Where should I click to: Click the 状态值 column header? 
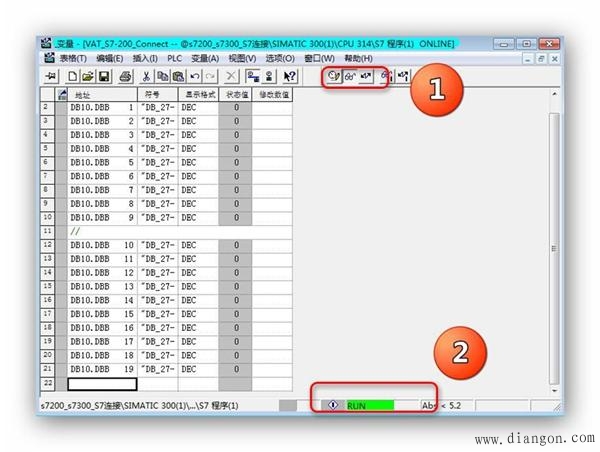235,95
